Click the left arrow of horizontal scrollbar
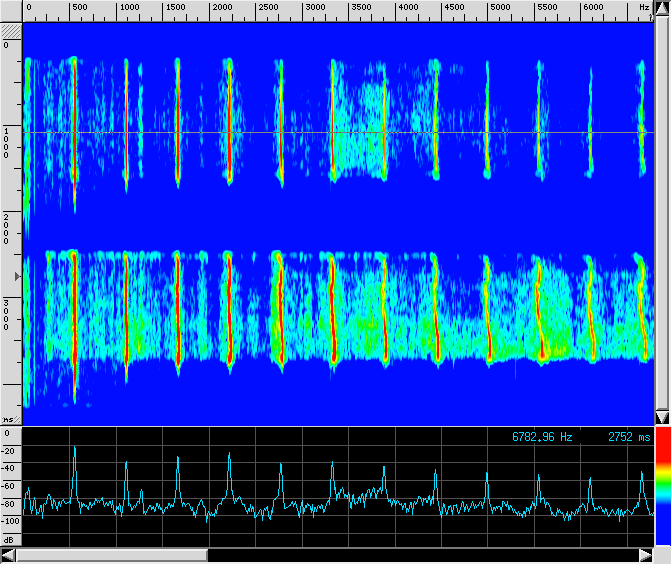The height and width of the screenshot is (564, 671). point(8,555)
